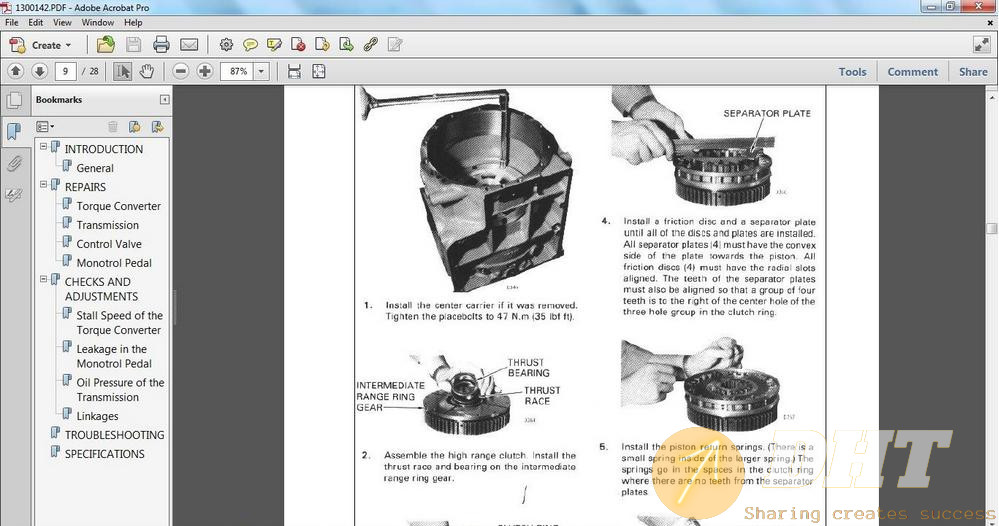Click the delete page toolbar icon
Viewport: 999px width, 526px height.
tap(298, 45)
